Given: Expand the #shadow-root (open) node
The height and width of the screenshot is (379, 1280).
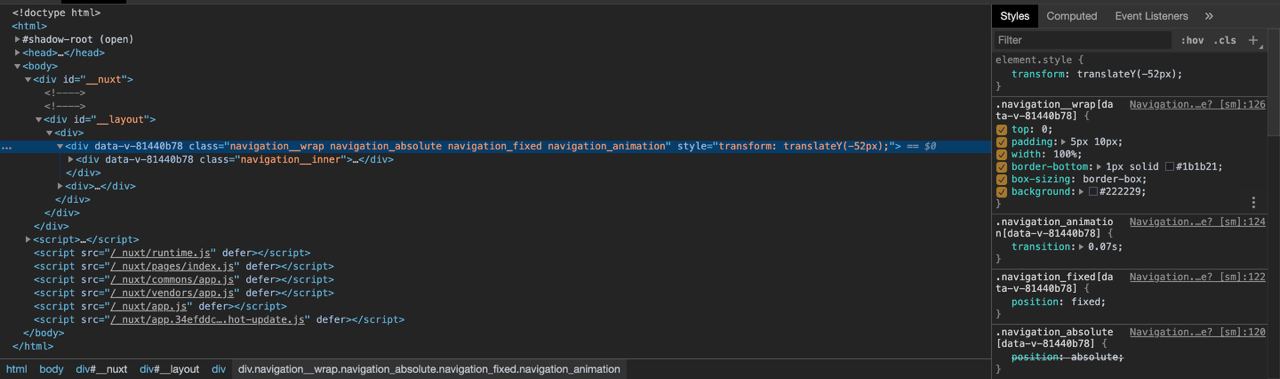Looking at the screenshot, I should pyautogui.click(x=18, y=39).
